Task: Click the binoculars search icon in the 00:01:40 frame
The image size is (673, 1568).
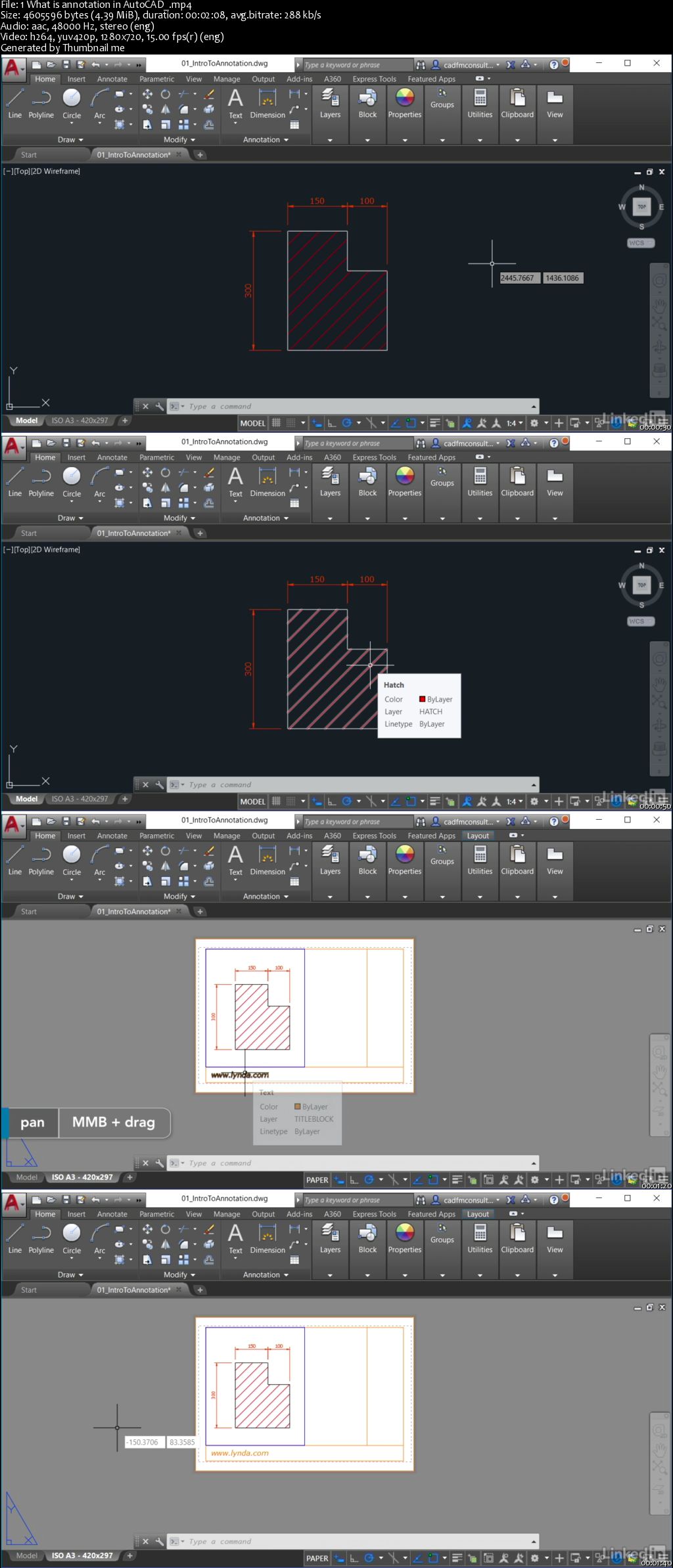Action: [421, 1200]
